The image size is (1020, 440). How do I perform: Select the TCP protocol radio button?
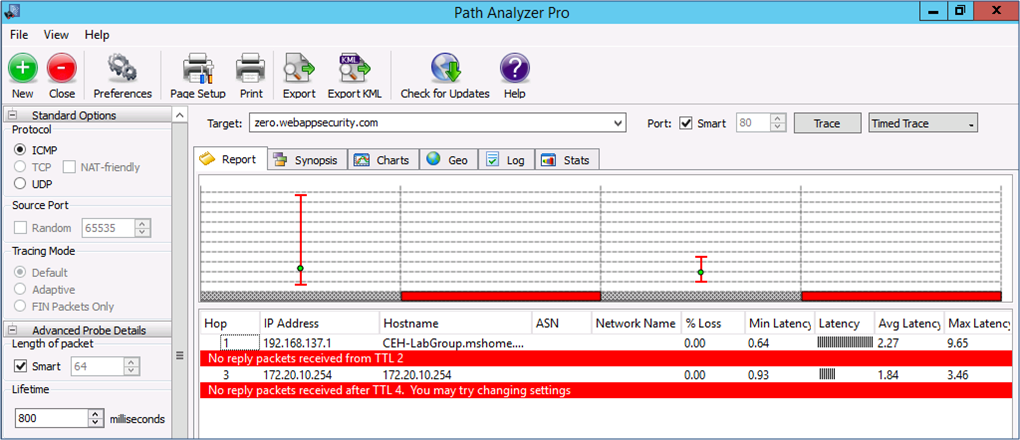click(20, 167)
